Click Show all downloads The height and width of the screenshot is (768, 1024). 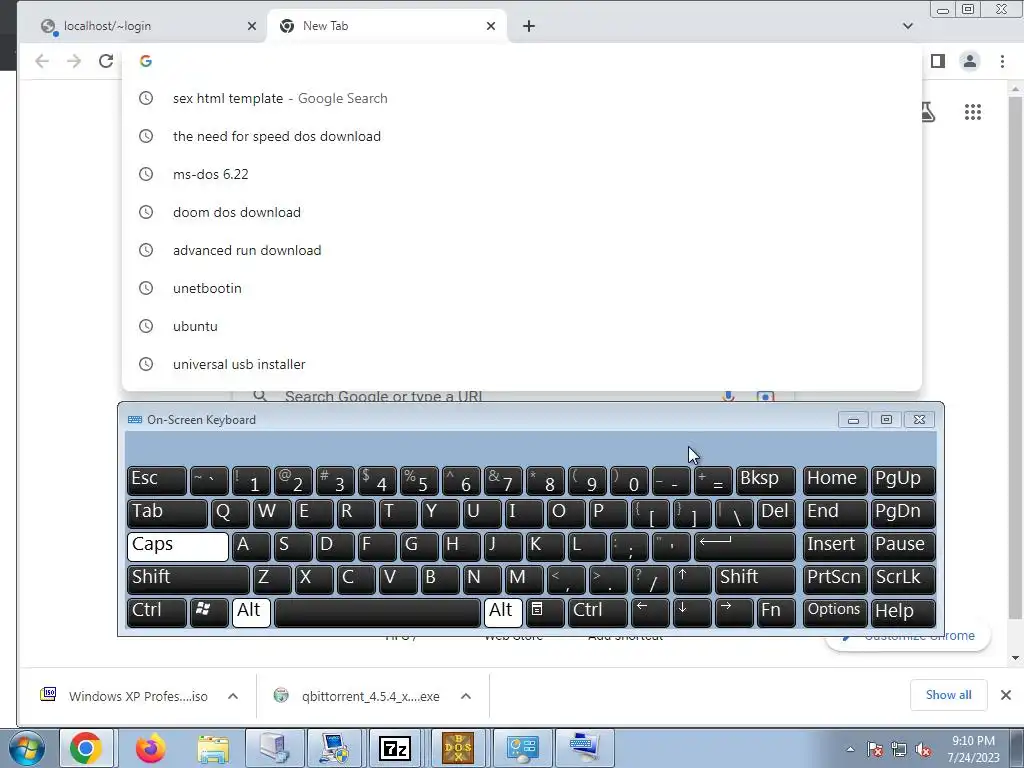[948, 695]
